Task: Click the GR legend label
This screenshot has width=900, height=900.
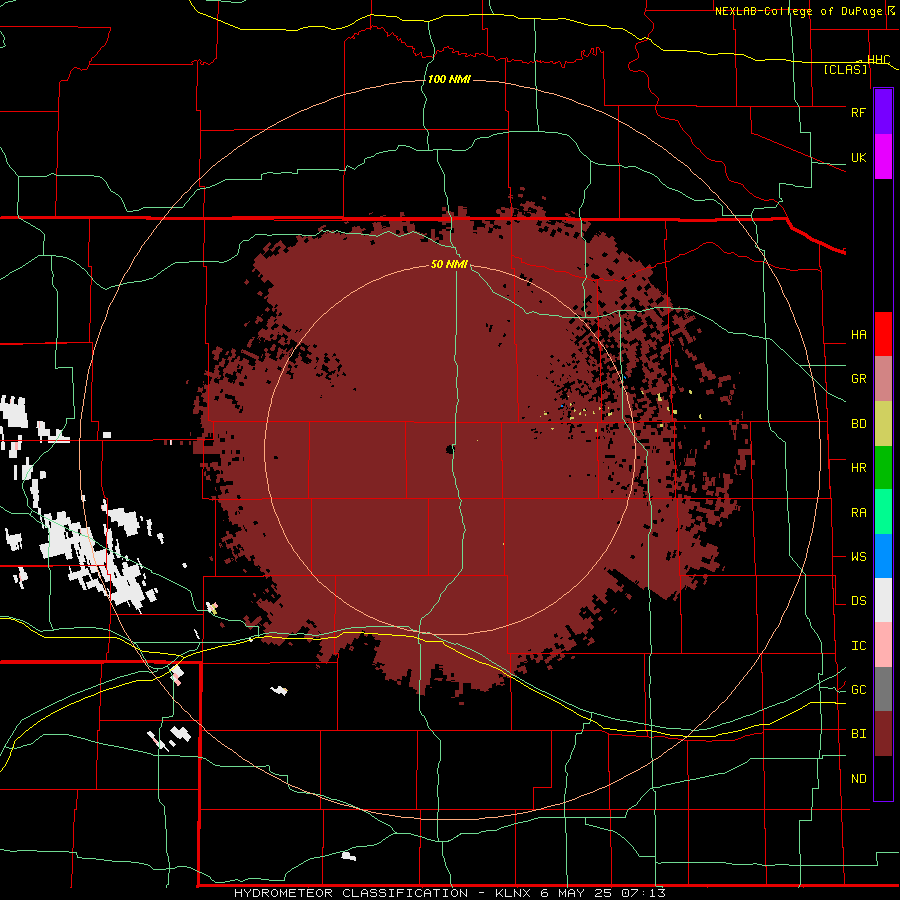Action: (x=858, y=379)
